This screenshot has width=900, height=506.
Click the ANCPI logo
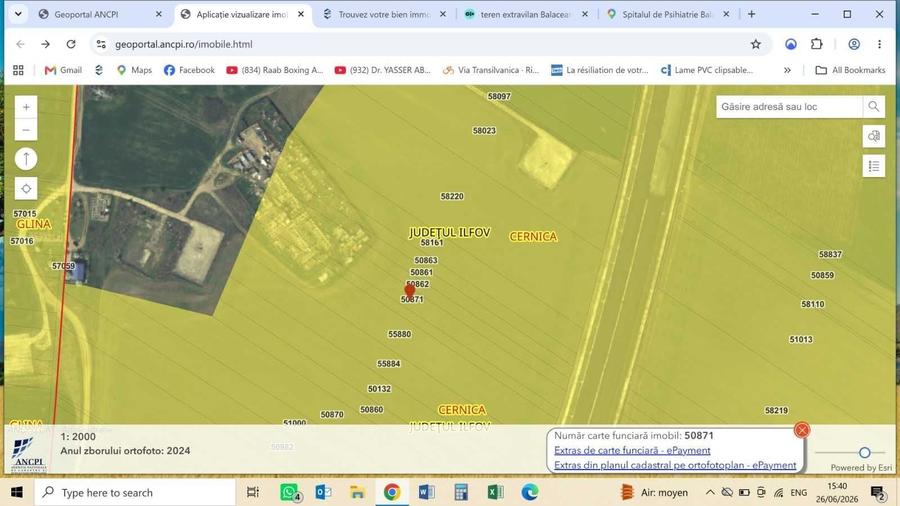point(28,454)
